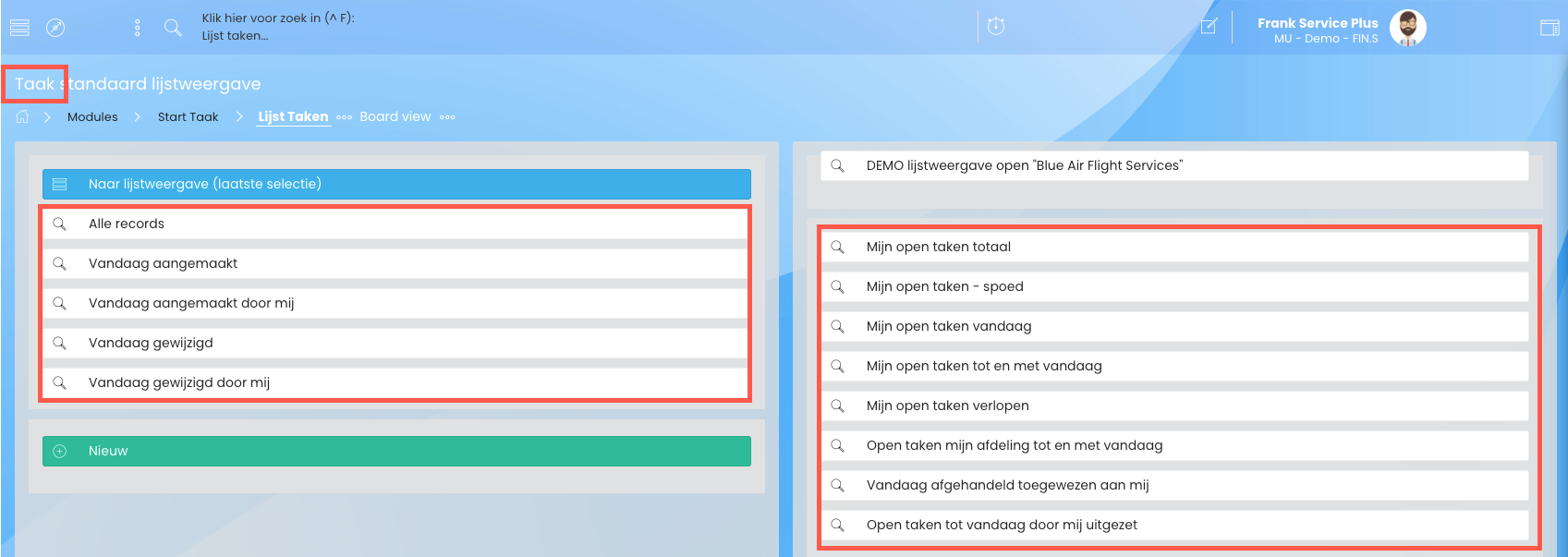Switch to Board view tab

395,116
